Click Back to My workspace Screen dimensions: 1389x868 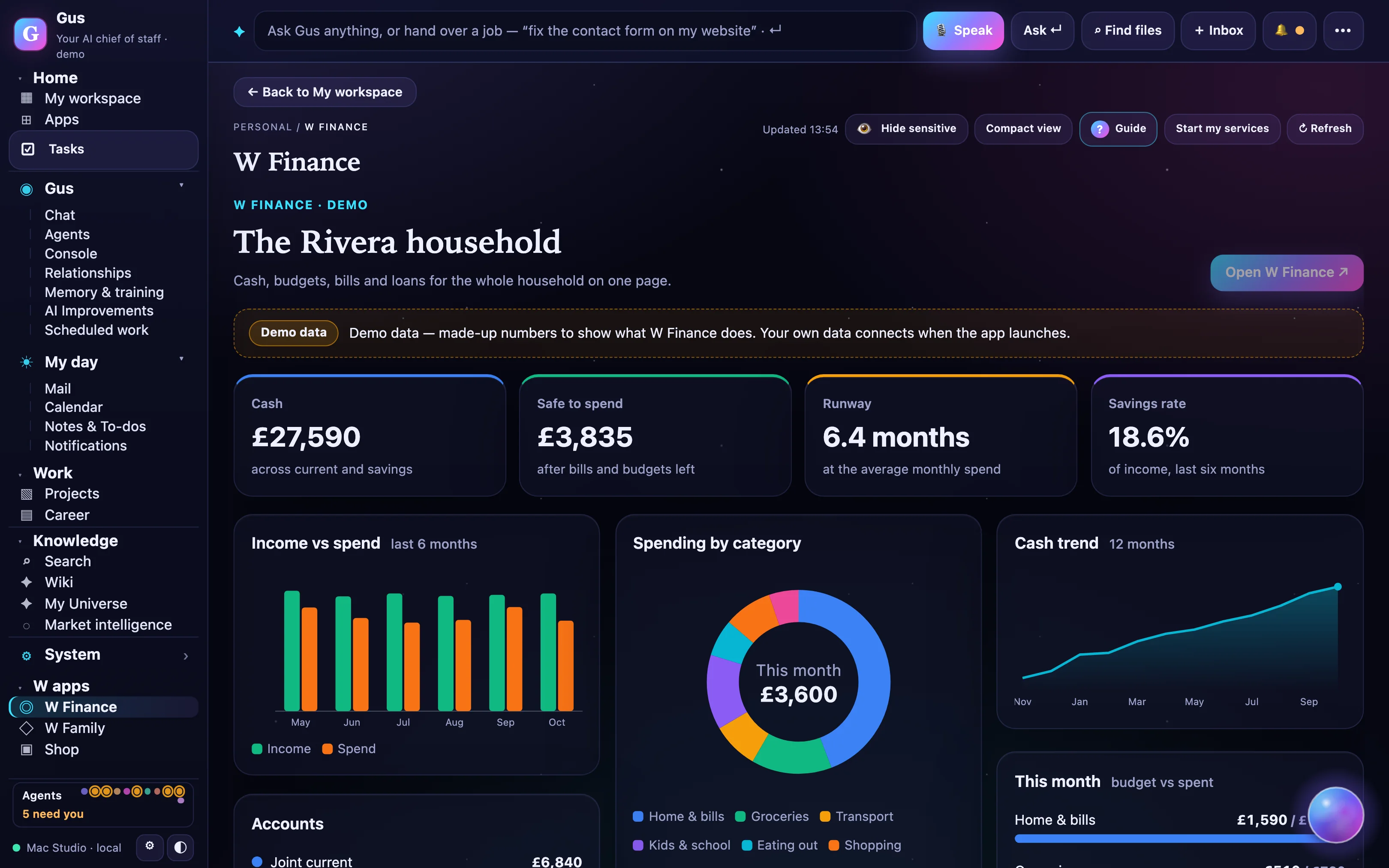[x=325, y=92]
